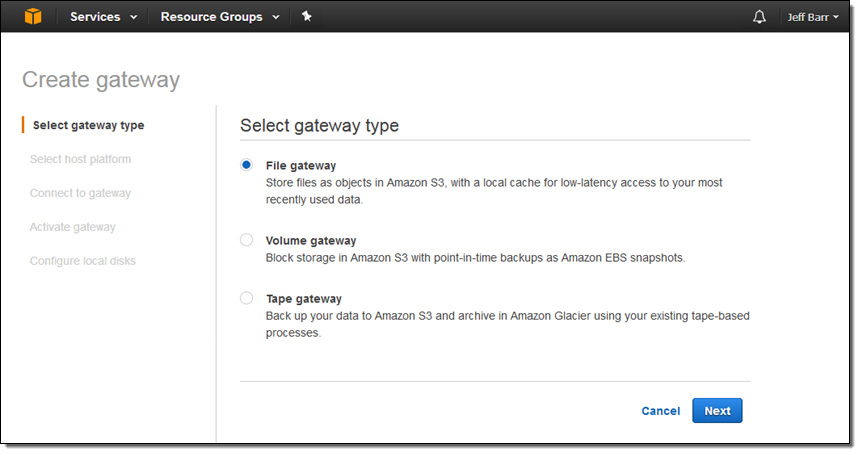Pick the Tape gateway radio button
The height and width of the screenshot is (454, 860).
coord(247,298)
